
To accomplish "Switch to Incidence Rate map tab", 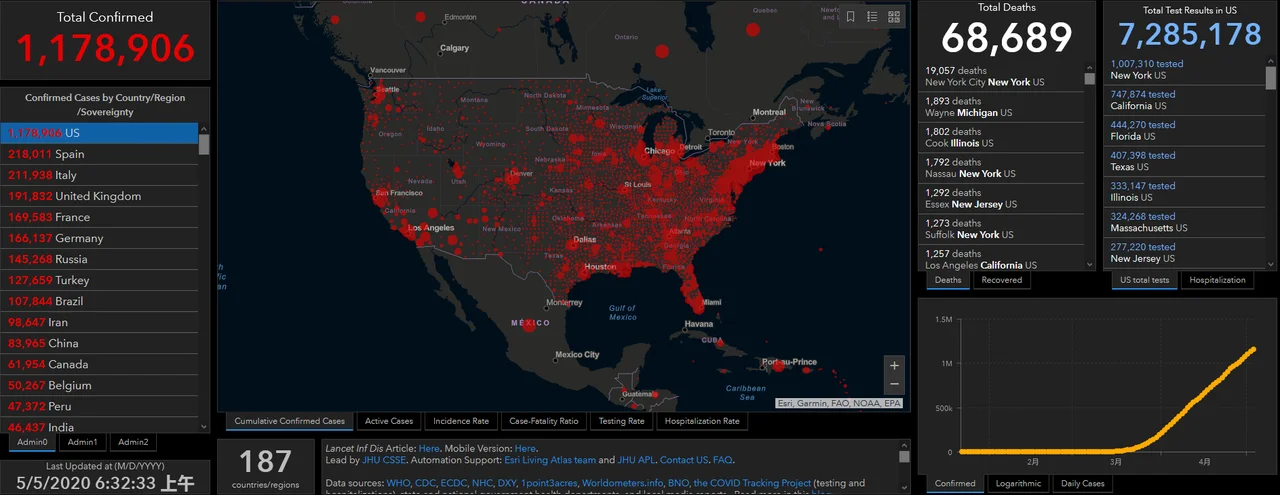I will click(461, 421).
